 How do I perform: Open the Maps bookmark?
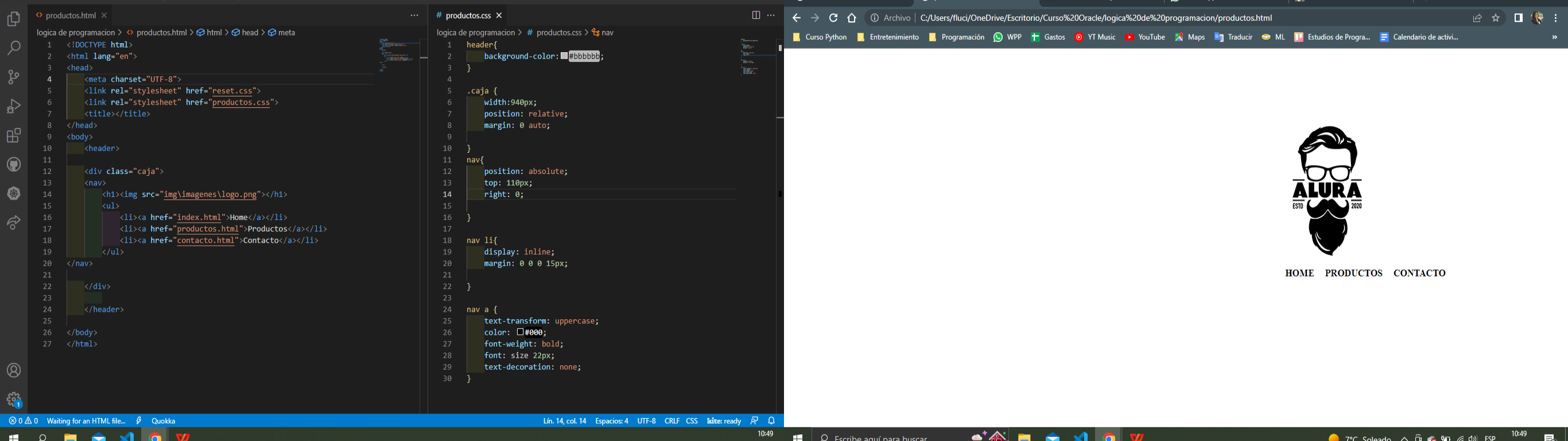1190,37
